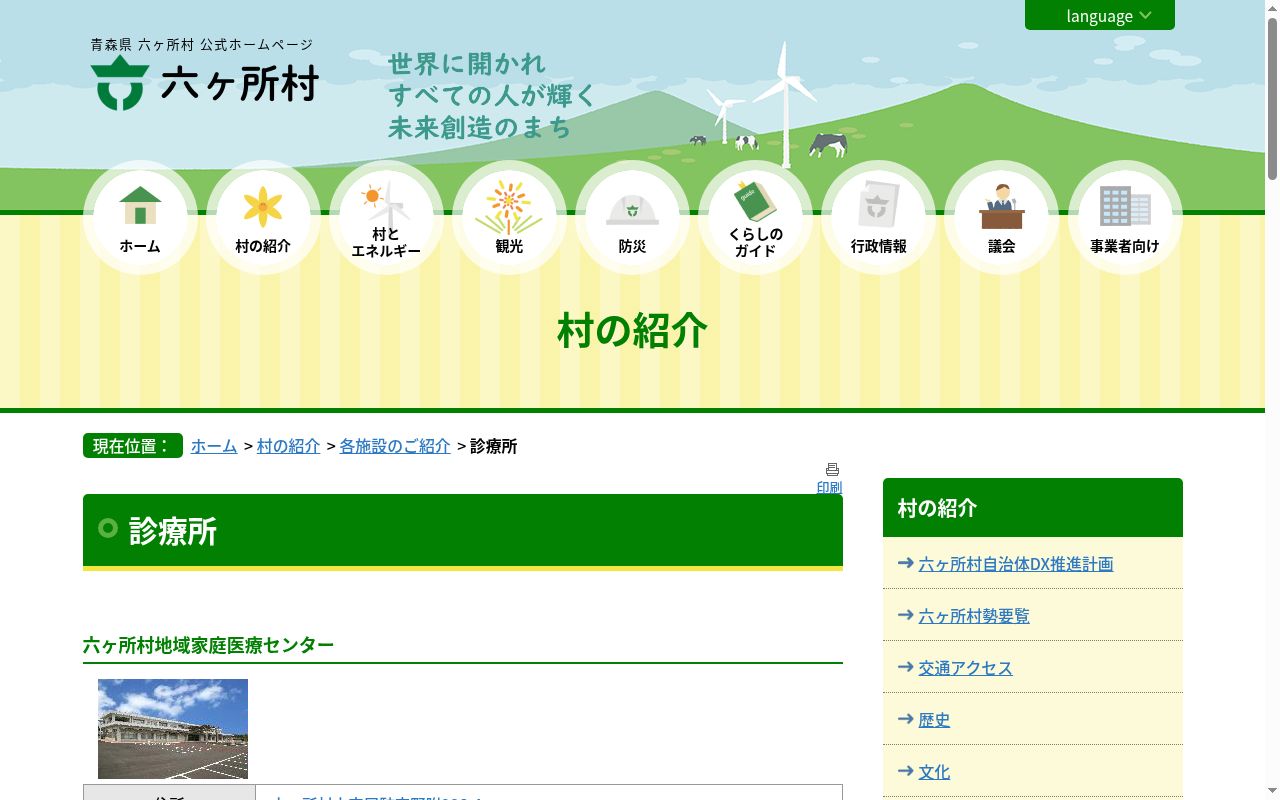
Task: Open 村とエネルギー windmill icon
Action: pyautogui.click(x=386, y=218)
